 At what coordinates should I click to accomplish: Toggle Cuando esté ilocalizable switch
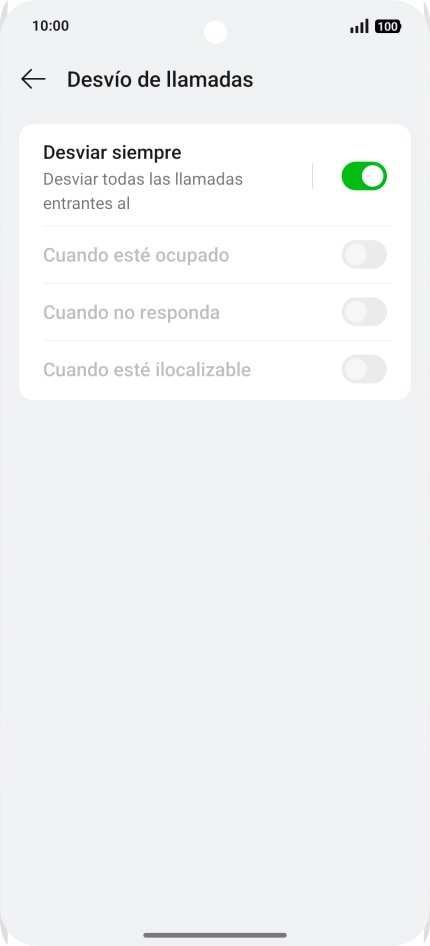click(364, 369)
